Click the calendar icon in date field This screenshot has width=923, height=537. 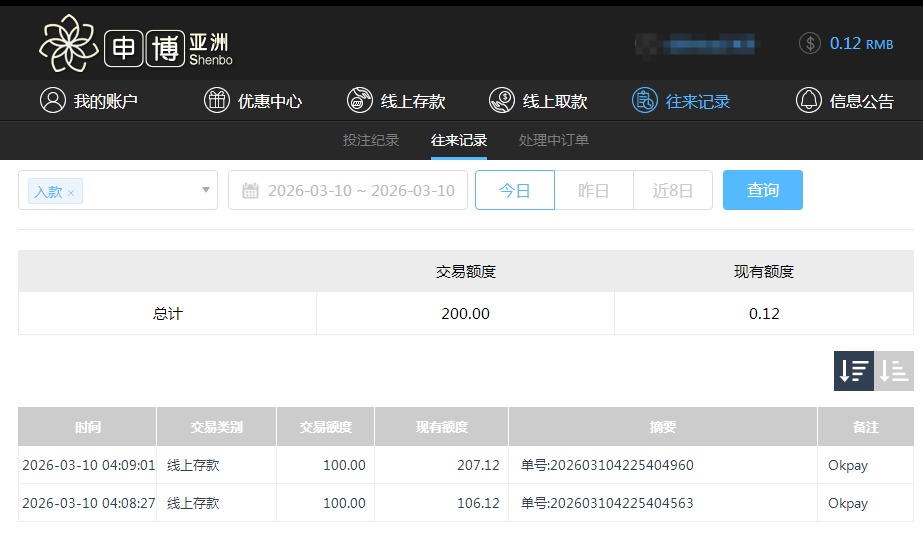click(250, 191)
